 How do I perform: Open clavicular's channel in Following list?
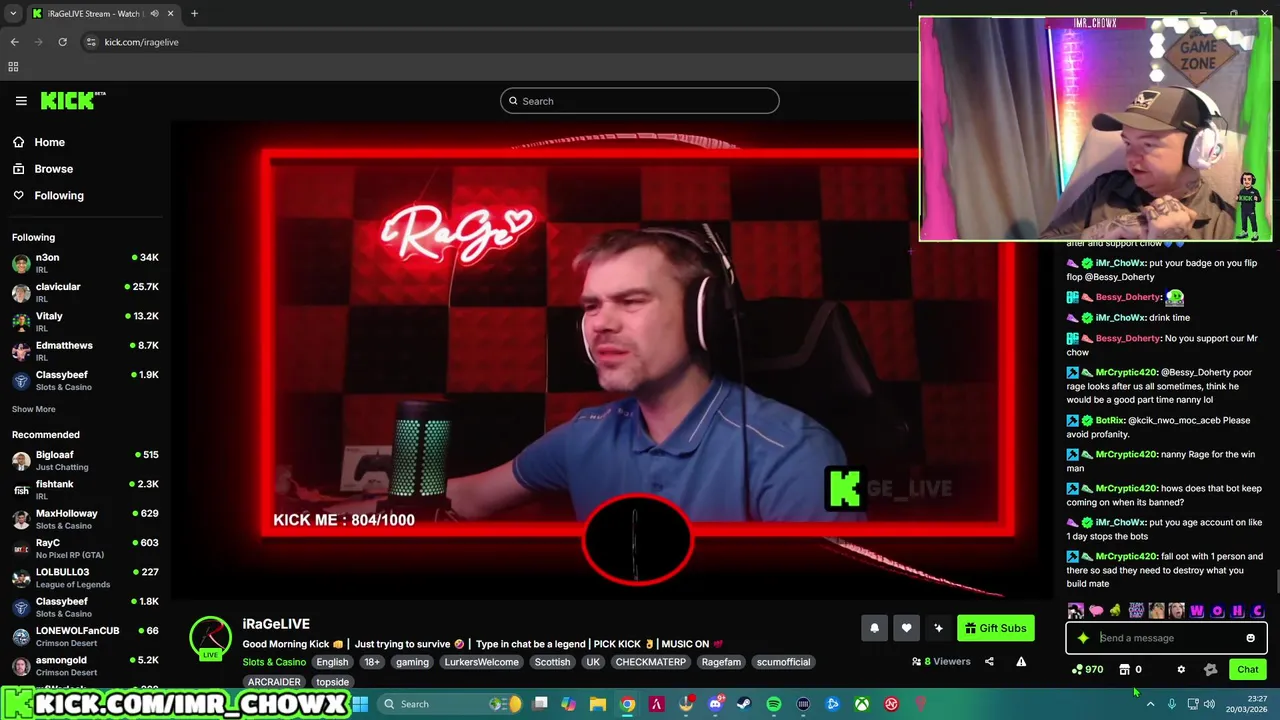click(85, 292)
